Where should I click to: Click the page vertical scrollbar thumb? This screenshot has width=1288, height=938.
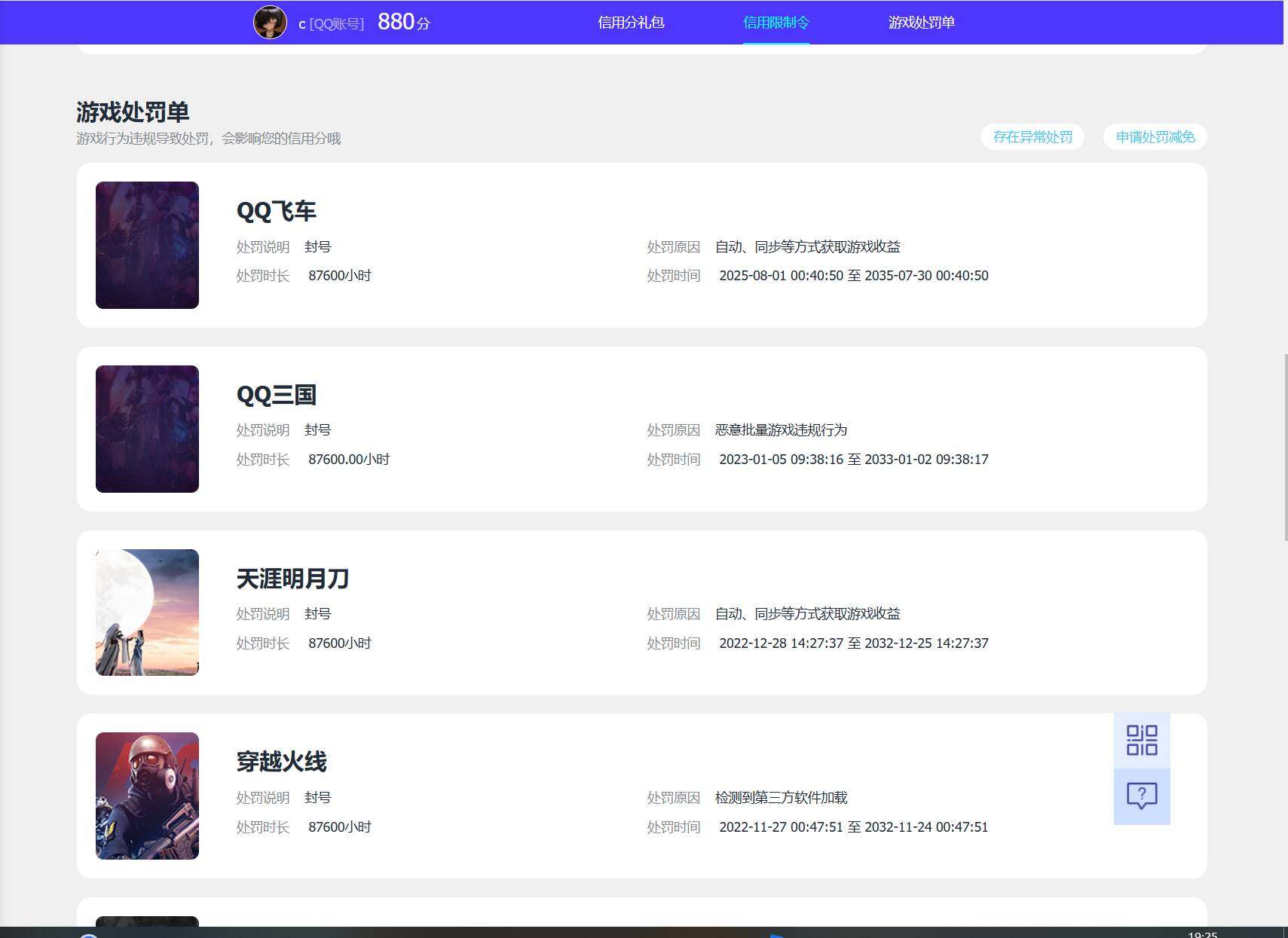pyautogui.click(x=1286, y=447)
